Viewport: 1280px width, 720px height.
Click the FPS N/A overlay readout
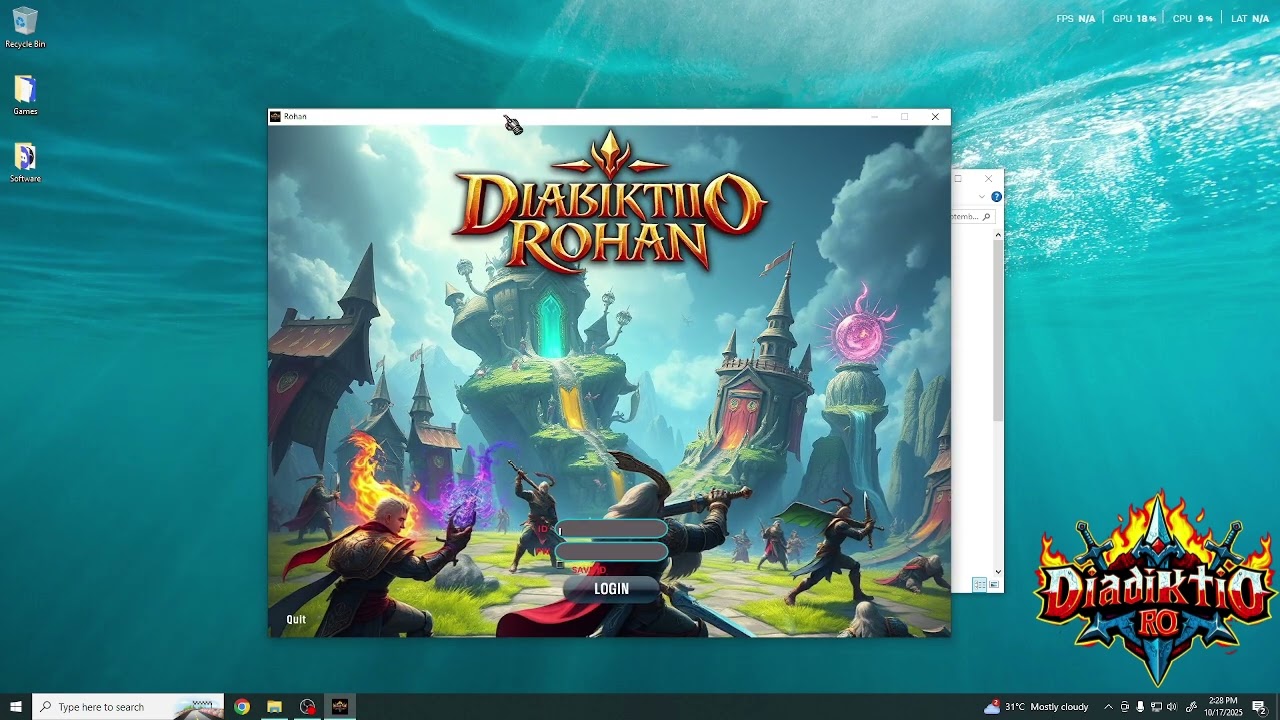point(1075,19)
